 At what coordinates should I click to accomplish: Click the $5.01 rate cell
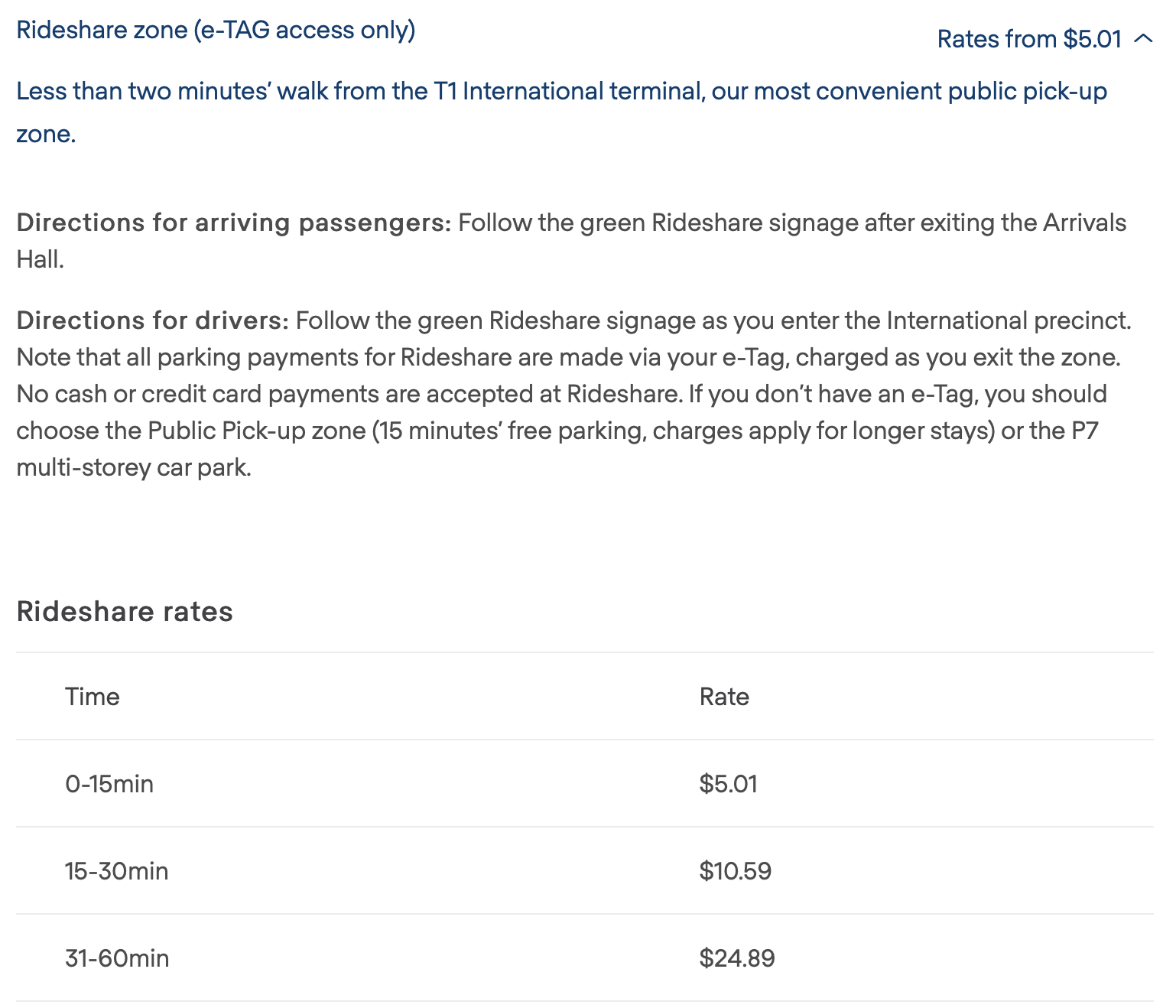pos(729,784)
